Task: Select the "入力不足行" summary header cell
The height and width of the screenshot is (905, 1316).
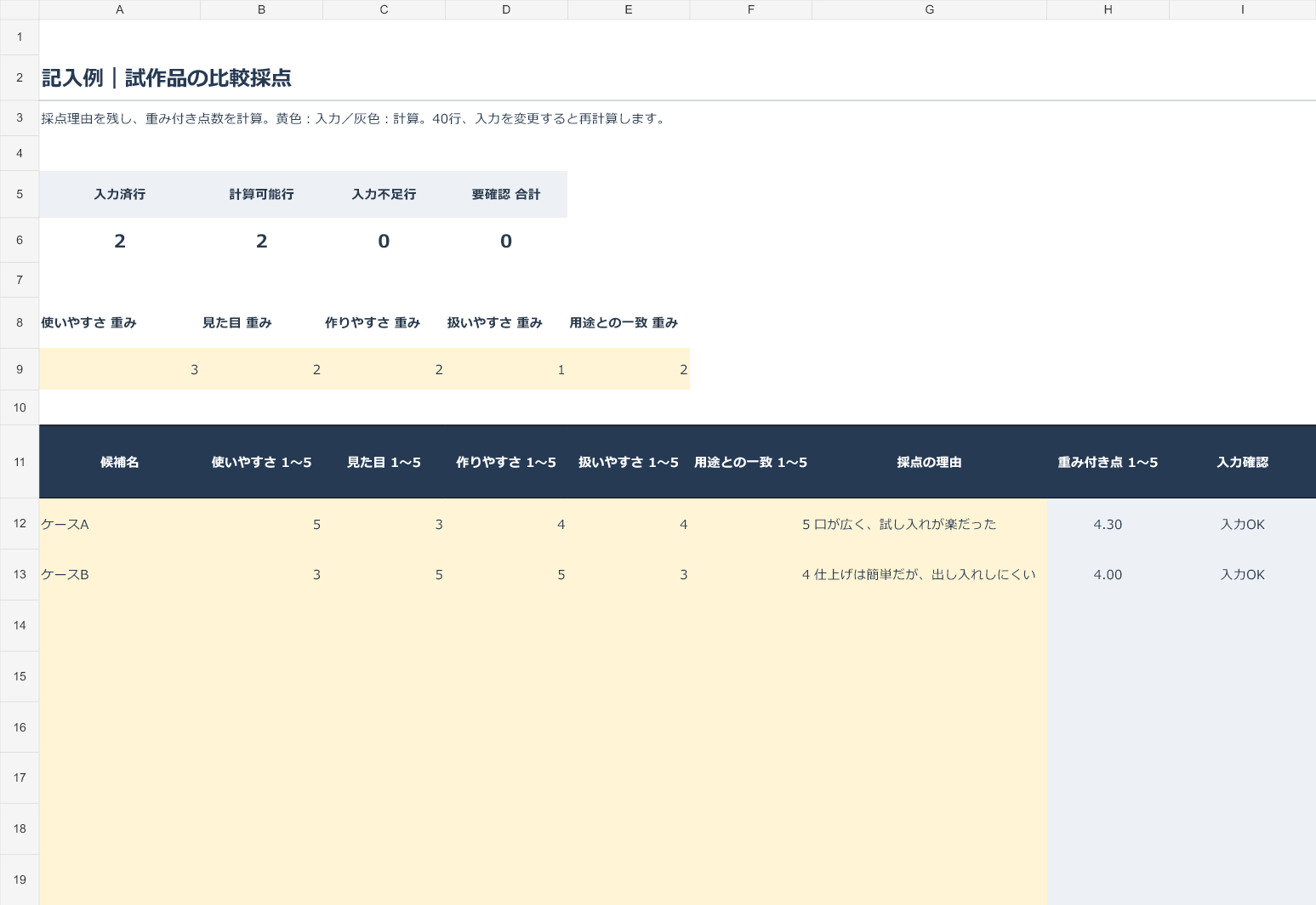Action: tap(384, 194)
